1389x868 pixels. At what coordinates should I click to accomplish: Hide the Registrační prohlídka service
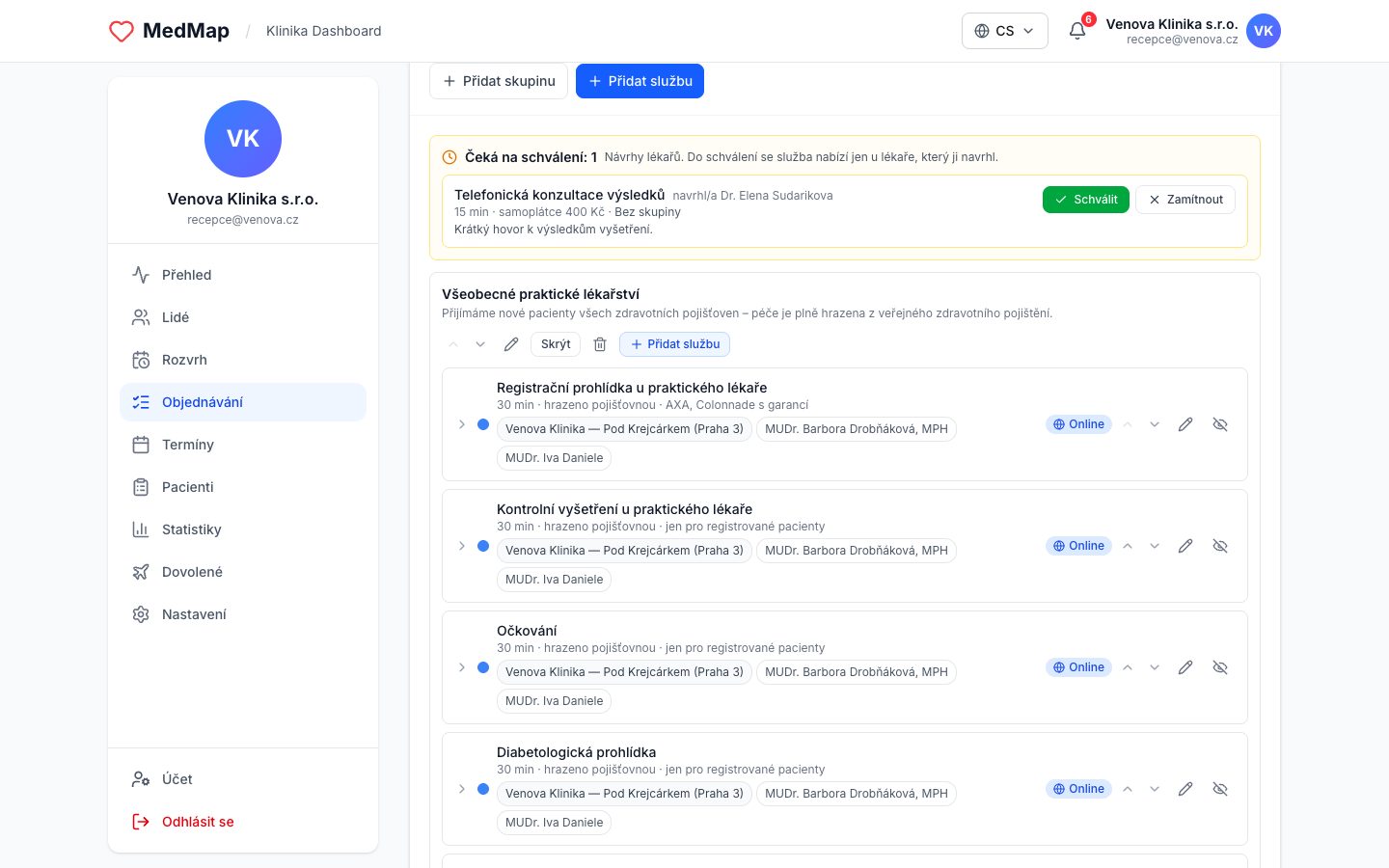[1220, 424]
